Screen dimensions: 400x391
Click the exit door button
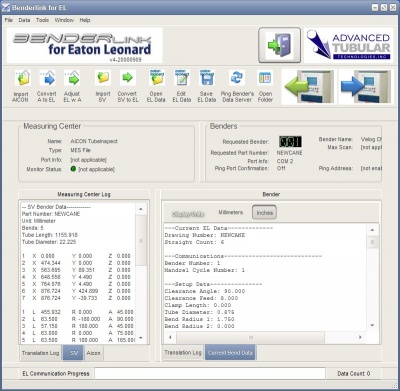click(x=279, y=45)
